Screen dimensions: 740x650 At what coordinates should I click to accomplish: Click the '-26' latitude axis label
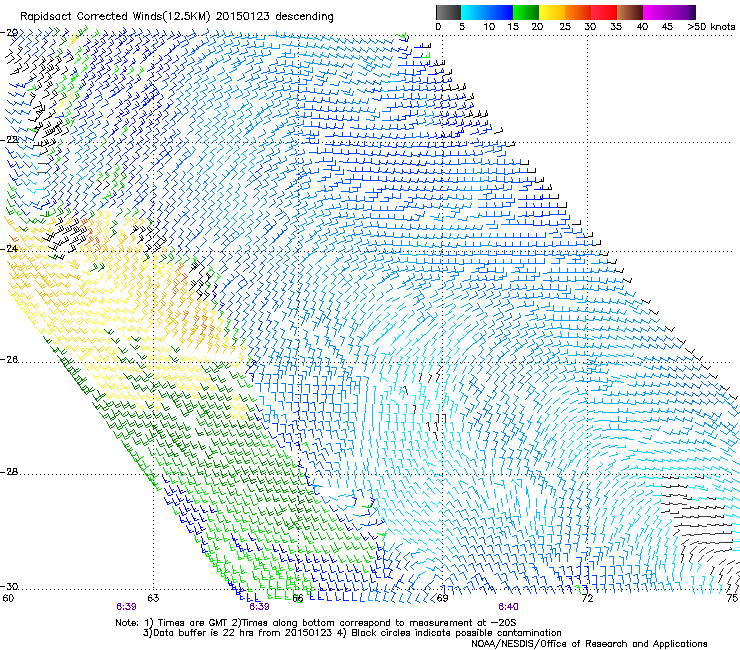(x=9, y=360)
